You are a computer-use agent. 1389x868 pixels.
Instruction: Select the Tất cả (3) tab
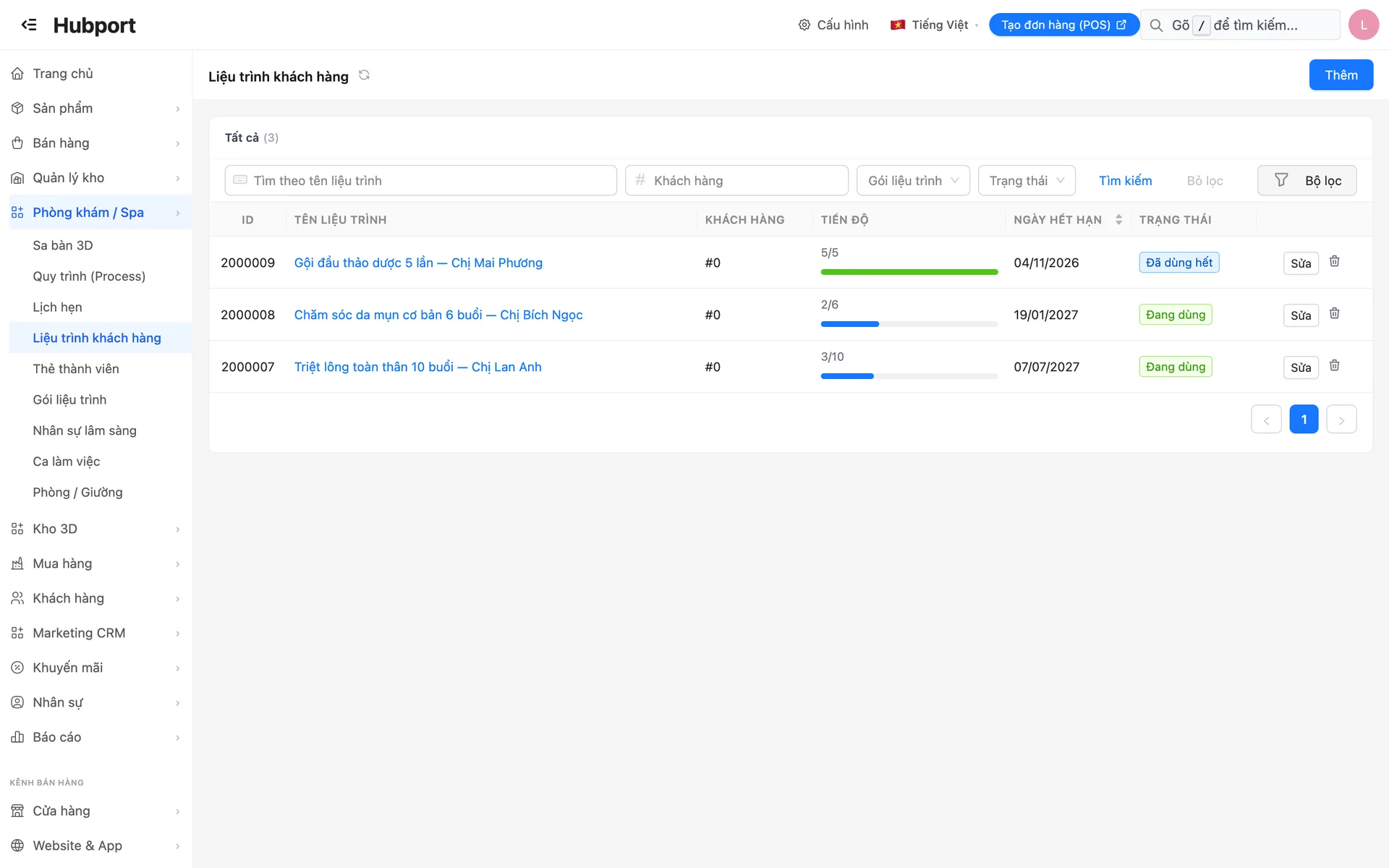[251, 137]
